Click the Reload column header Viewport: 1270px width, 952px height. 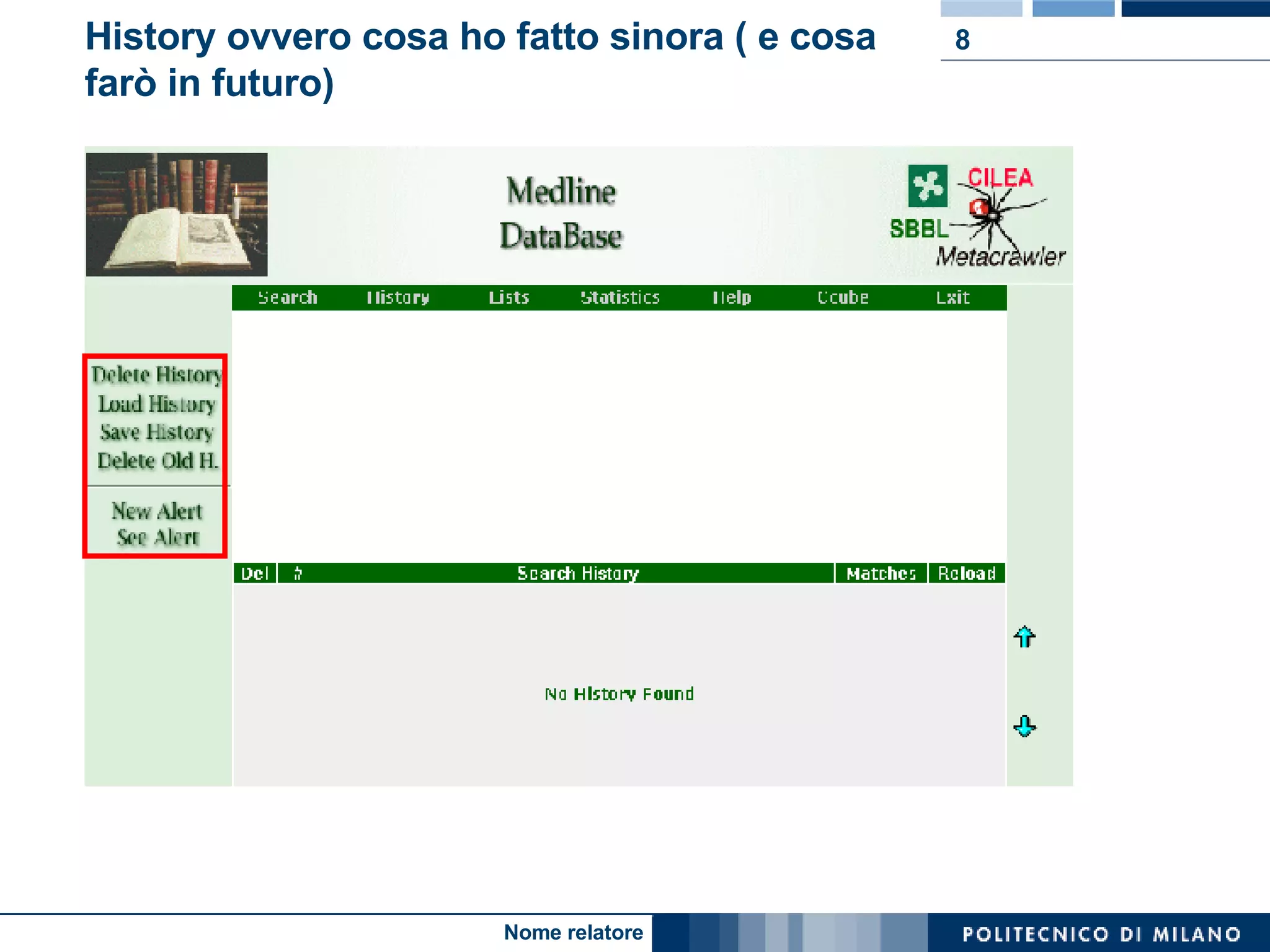(967, 573)
